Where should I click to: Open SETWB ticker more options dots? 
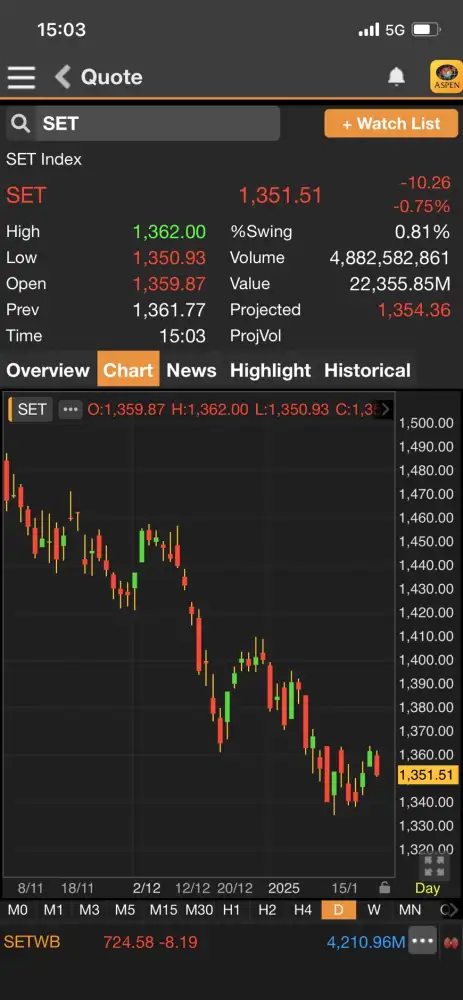(x=423, y=941)
